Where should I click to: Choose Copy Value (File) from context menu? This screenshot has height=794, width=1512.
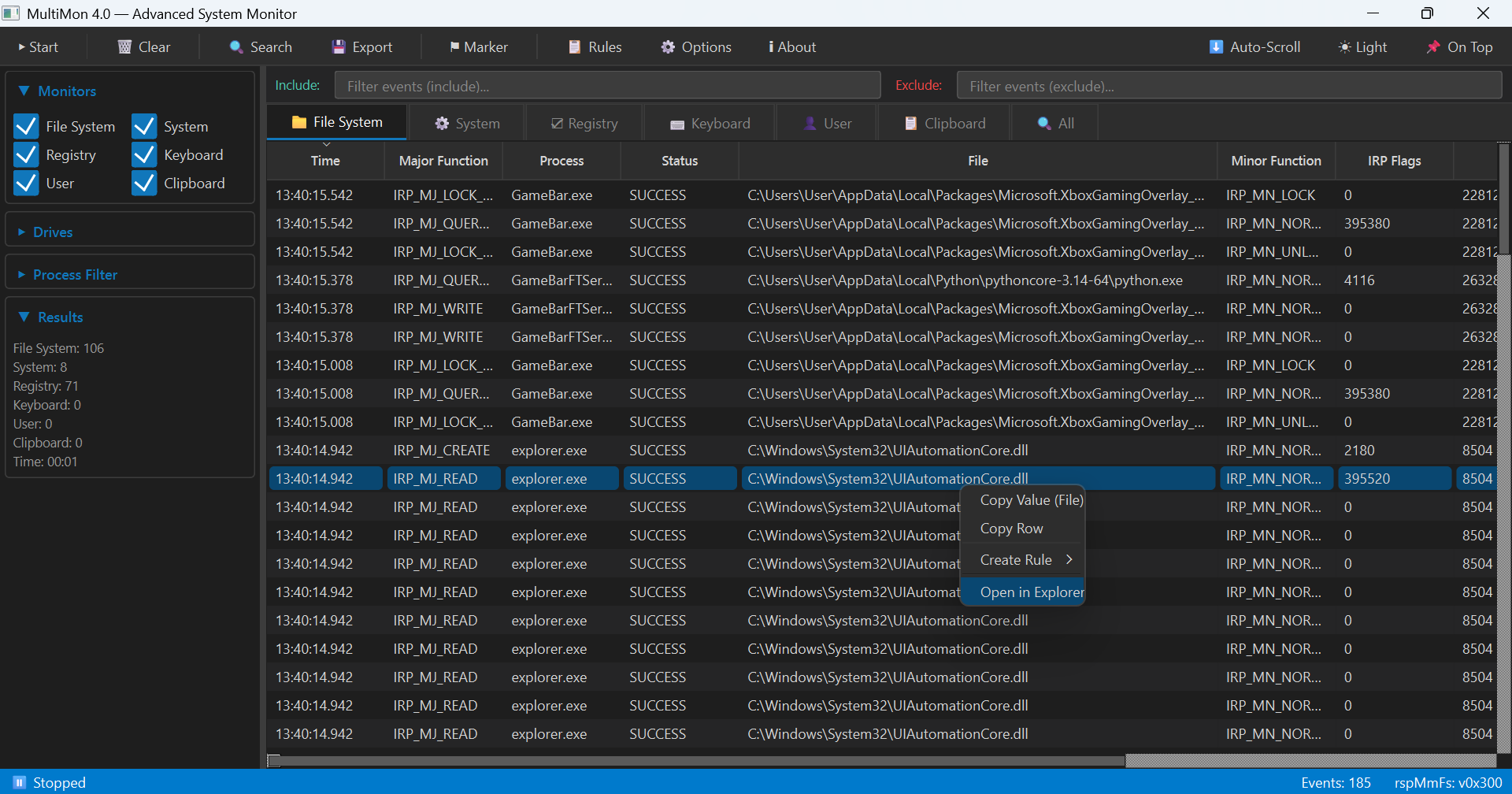1023,500
